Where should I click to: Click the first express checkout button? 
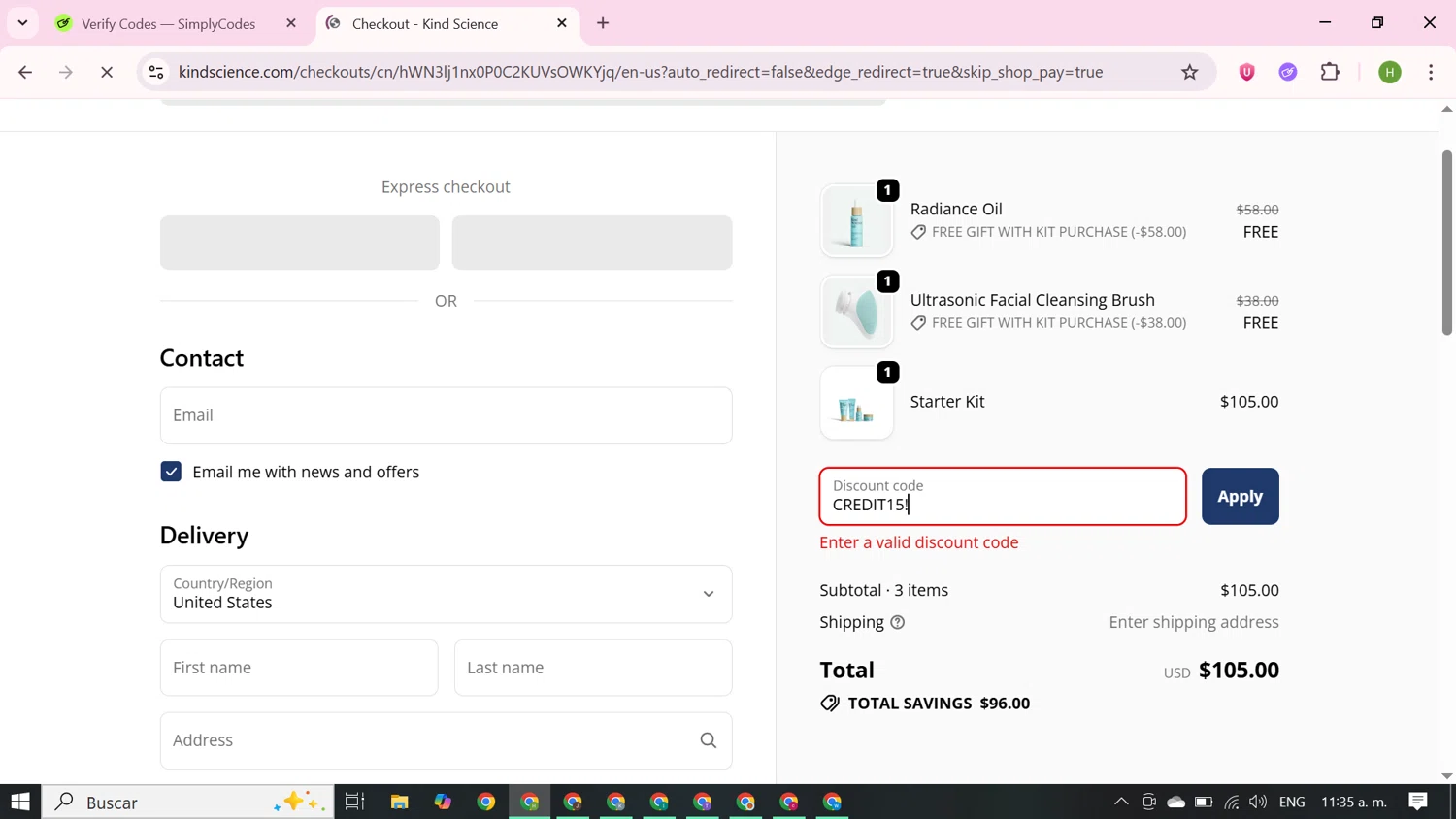coord(300,243)
